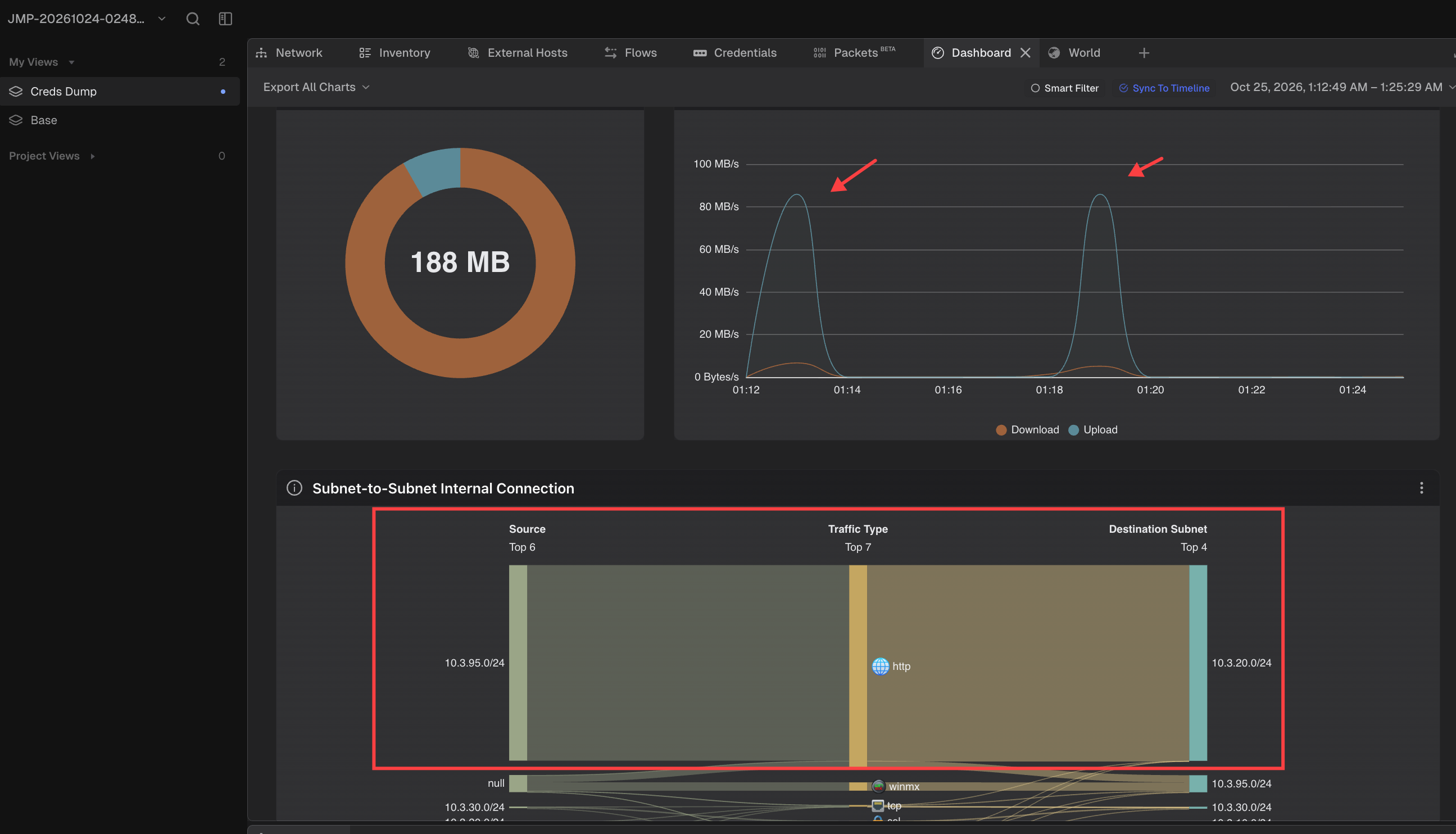The image size is (1456, 834).
Task: Click the orange download ring of donut
Action: 460,359
